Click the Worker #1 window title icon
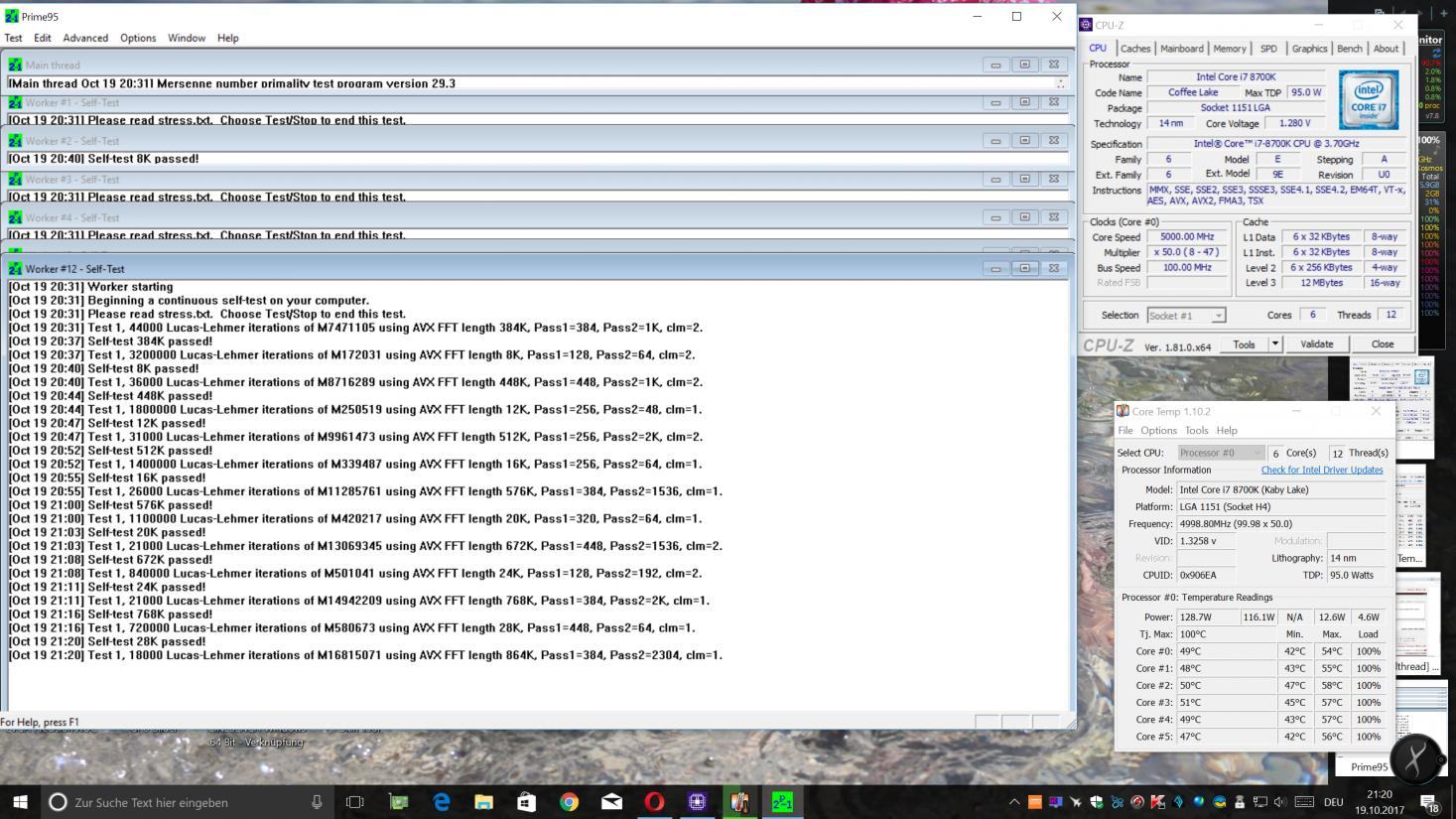Viewport: 1456px width, 819px height. pos(15,102)
